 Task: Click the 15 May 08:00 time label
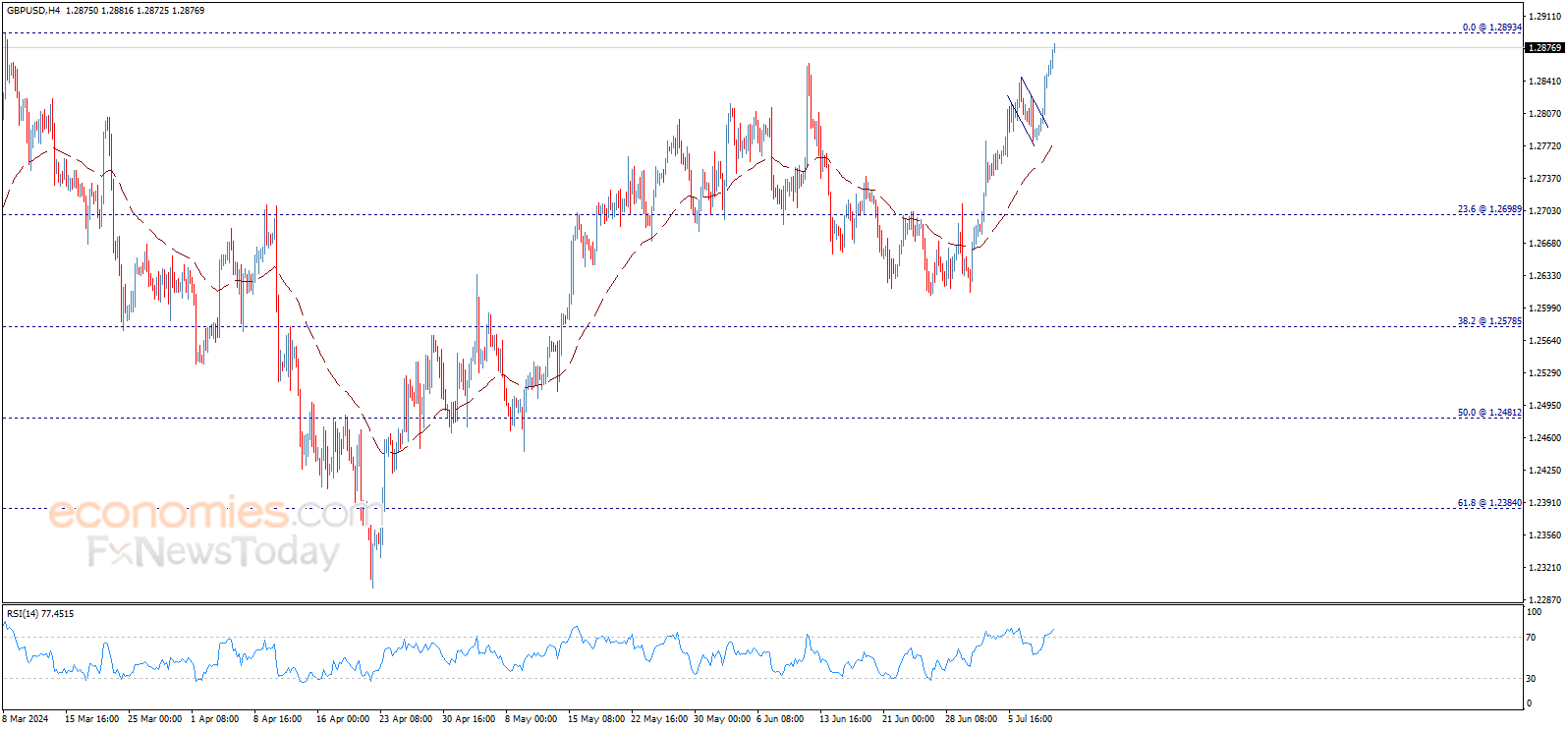tap(596, 719)
